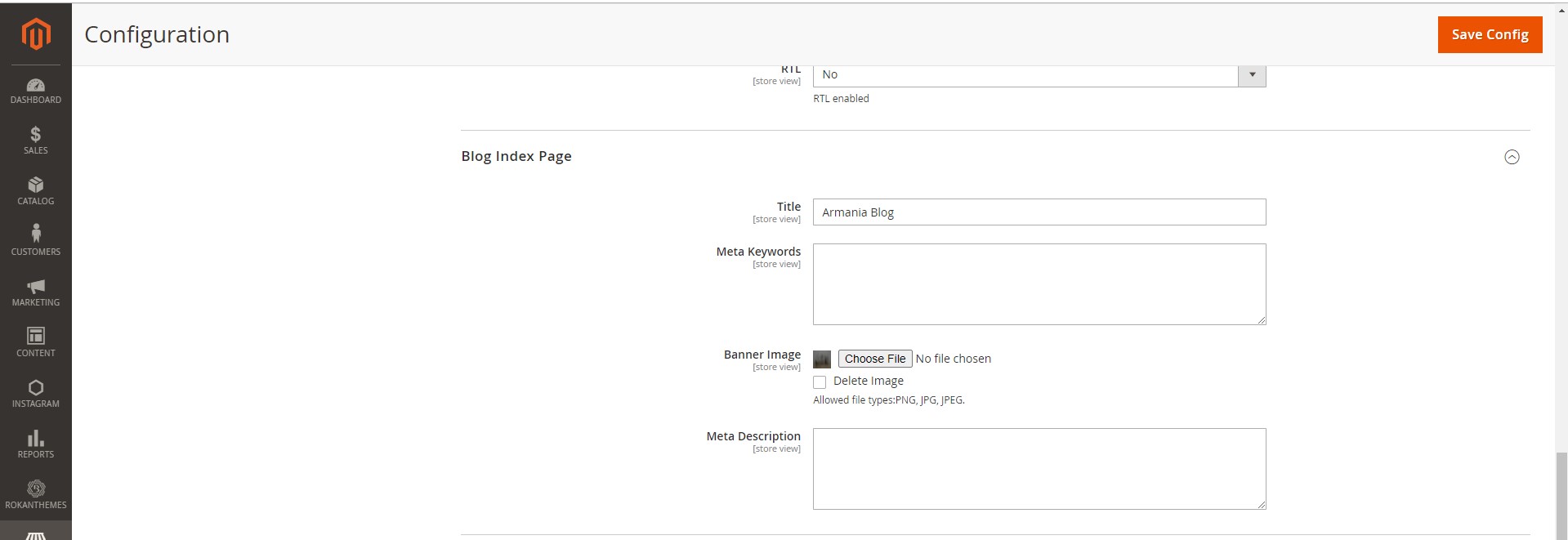Open the Reports sidebar menu

36,444
